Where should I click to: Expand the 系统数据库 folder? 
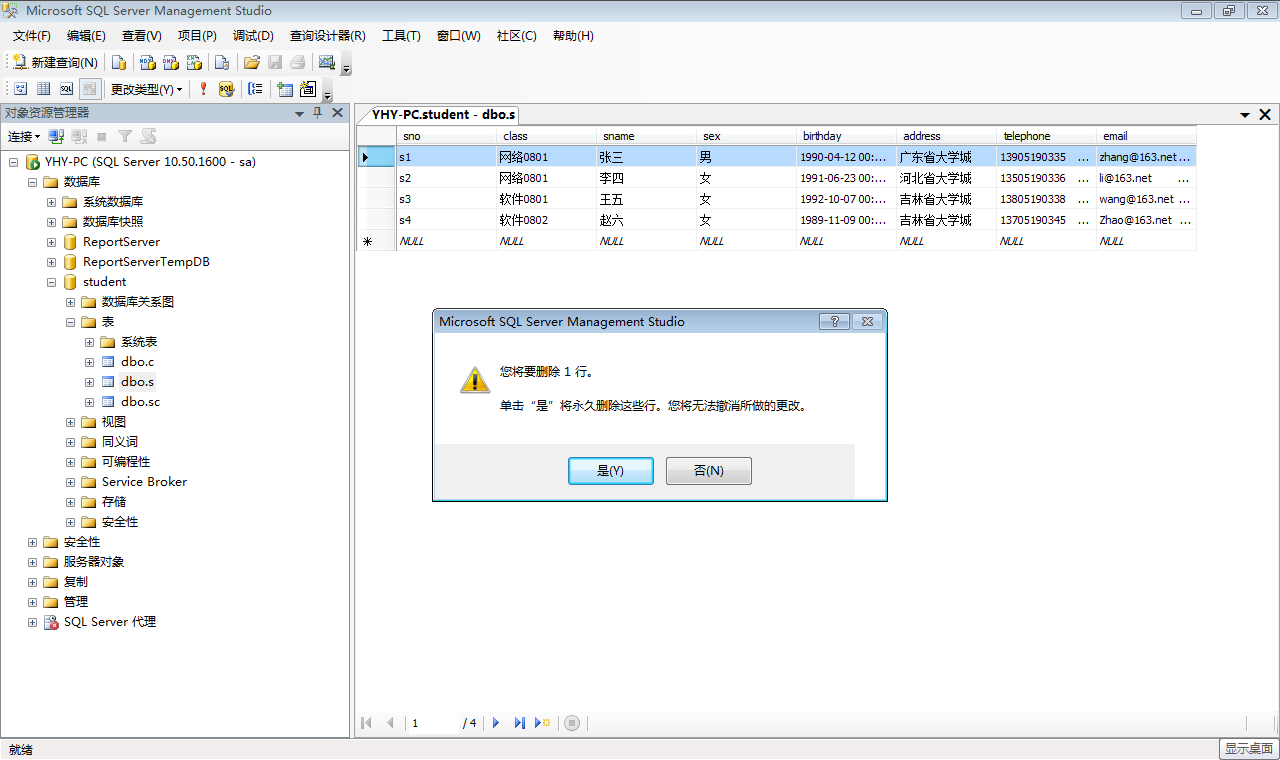(x=52, y=202)
